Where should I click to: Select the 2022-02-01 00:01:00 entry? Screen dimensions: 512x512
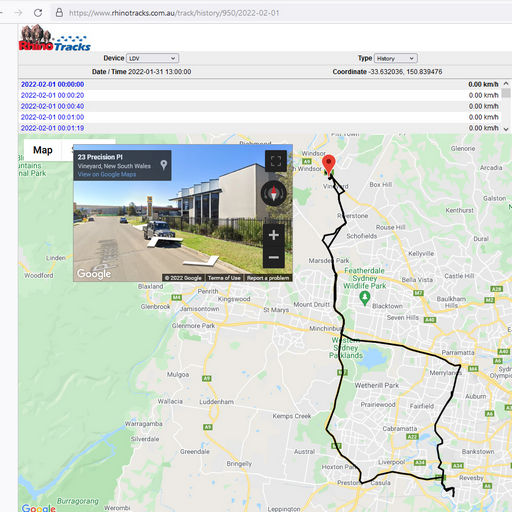click(52, 117)
